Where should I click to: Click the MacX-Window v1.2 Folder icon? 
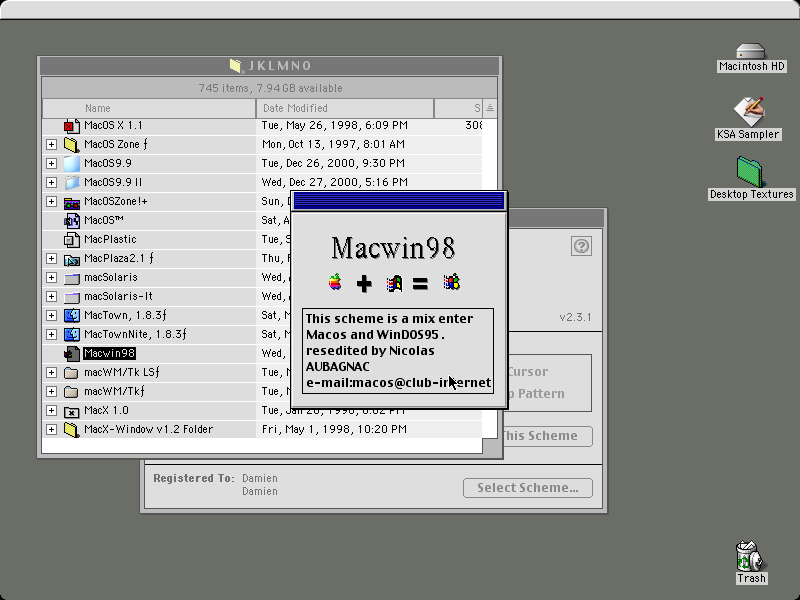pos(71,430)
